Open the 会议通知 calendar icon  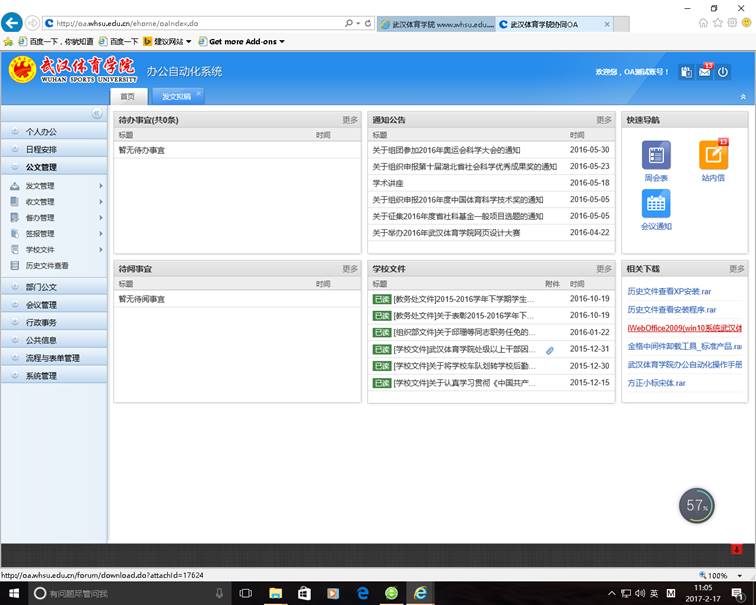(656, 204)
